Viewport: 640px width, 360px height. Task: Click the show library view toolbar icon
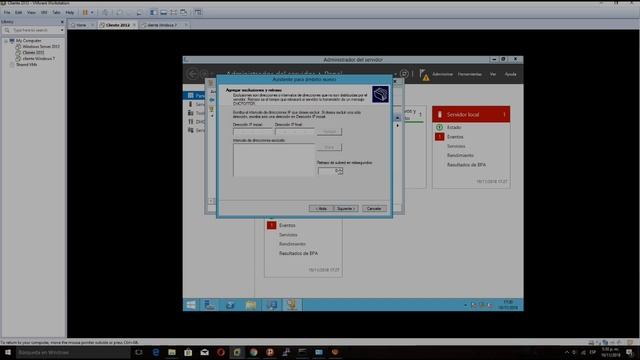coord(153,13)
